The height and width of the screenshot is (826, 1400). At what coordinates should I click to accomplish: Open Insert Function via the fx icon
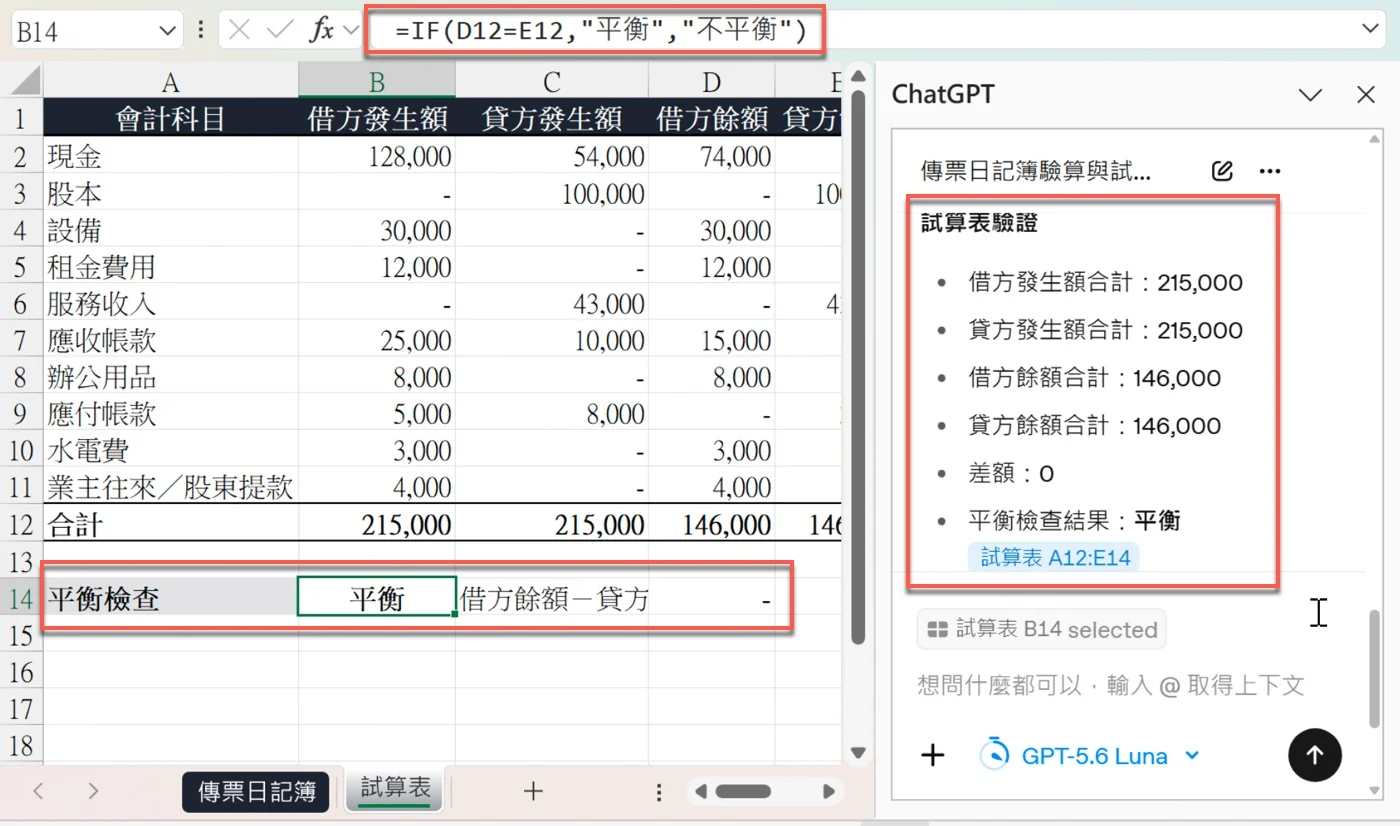pos(321,30)
